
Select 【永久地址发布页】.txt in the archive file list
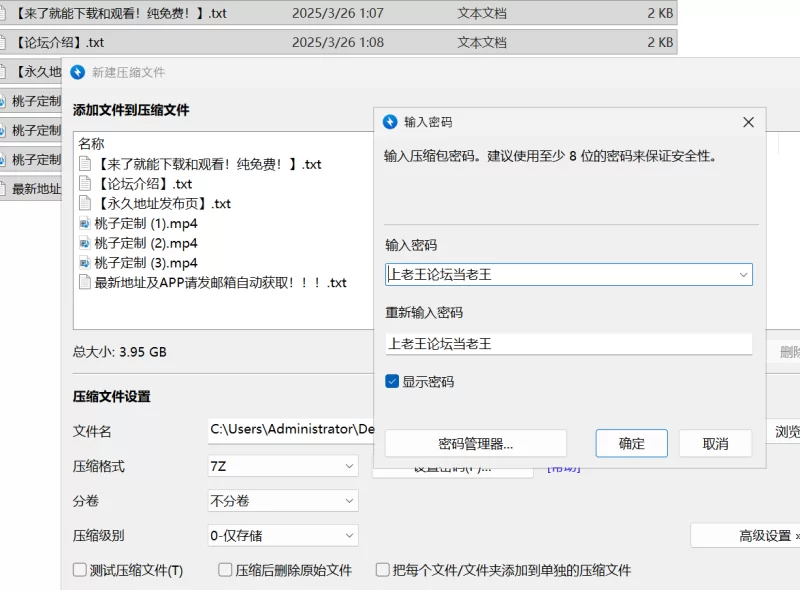pos(163,204)
